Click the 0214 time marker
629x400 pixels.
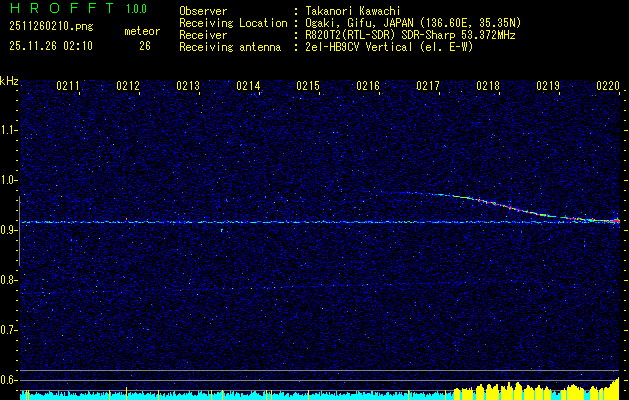point(248,87)
